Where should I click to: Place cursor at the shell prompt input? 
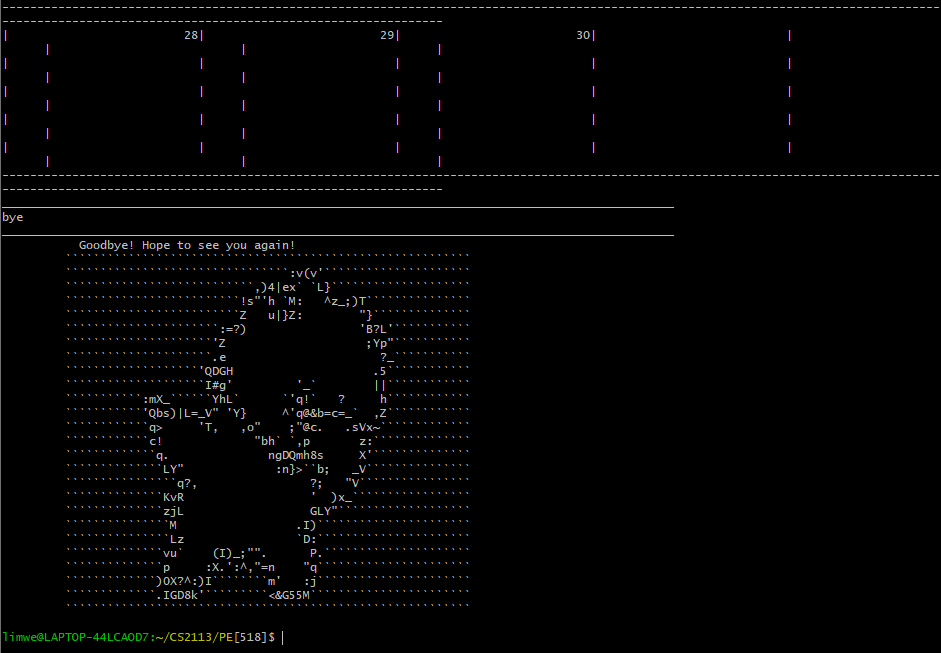coord(283,637)
